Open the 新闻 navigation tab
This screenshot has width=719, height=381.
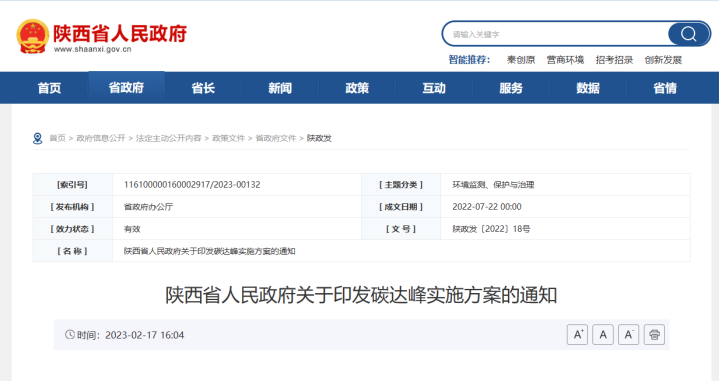click(280, 88)
